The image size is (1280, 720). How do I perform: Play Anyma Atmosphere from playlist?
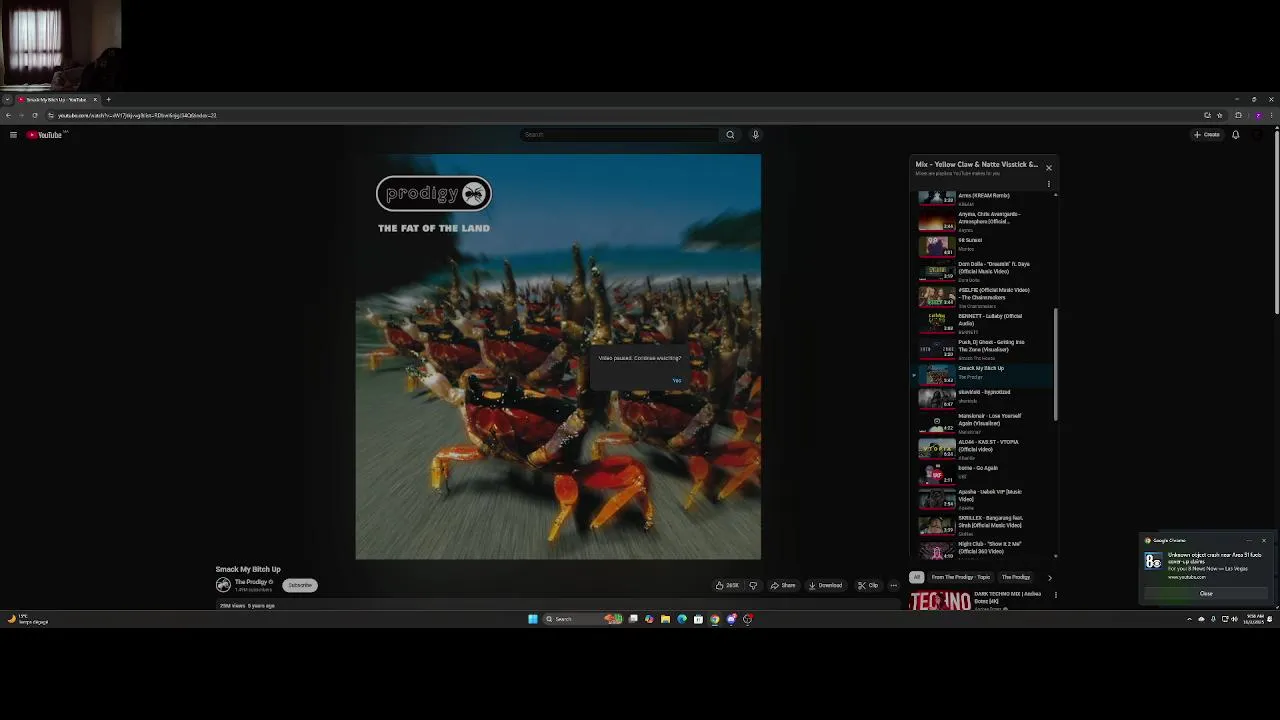[985, 221]
